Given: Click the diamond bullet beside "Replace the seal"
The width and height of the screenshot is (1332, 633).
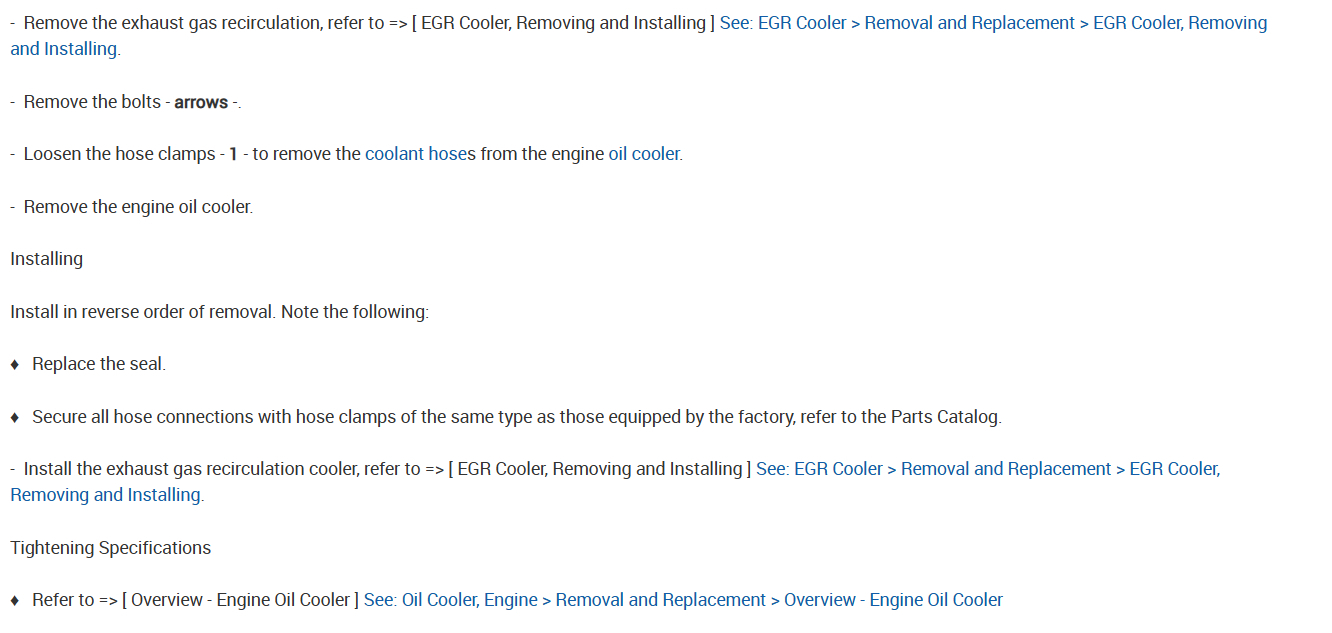Looking at the screenshot, I should [15, 365].
